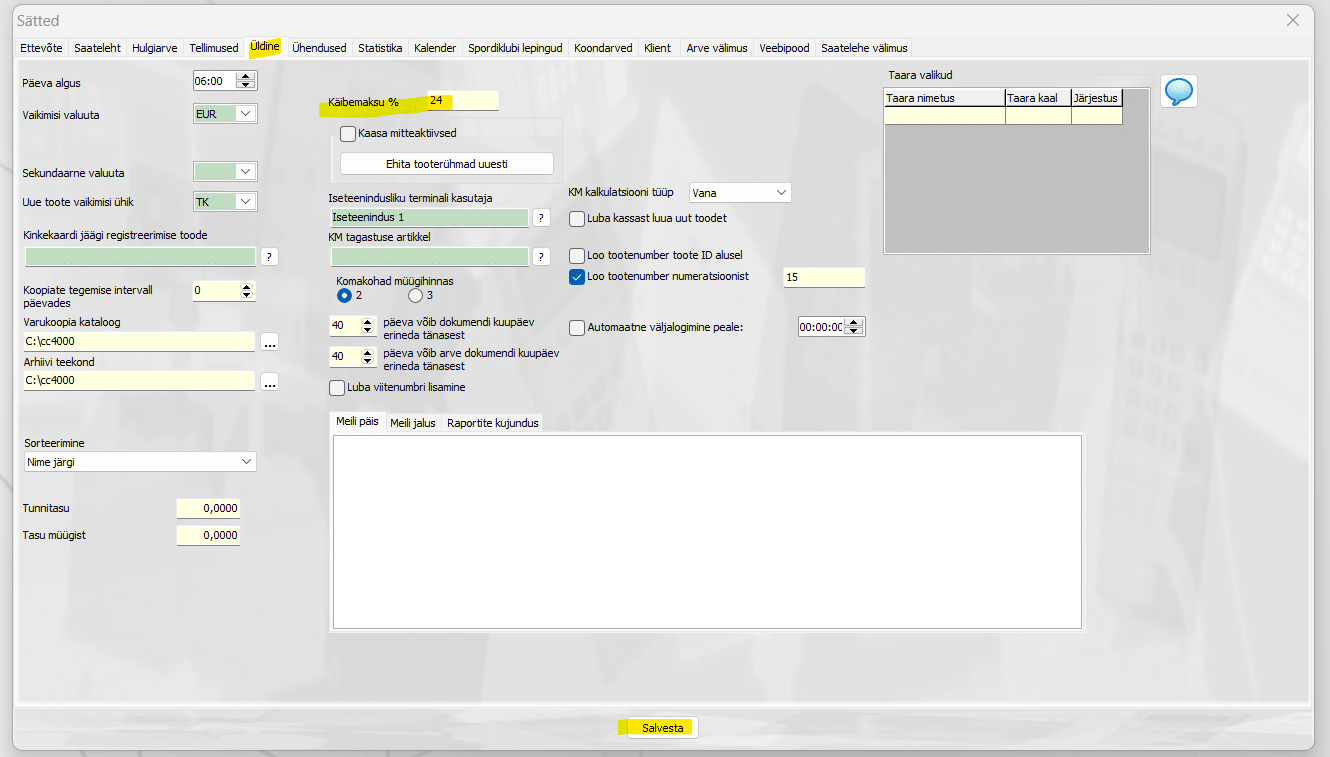Click the Salvesta button
Viewport: 1330px width, 757px height.
tap(662, 728)
